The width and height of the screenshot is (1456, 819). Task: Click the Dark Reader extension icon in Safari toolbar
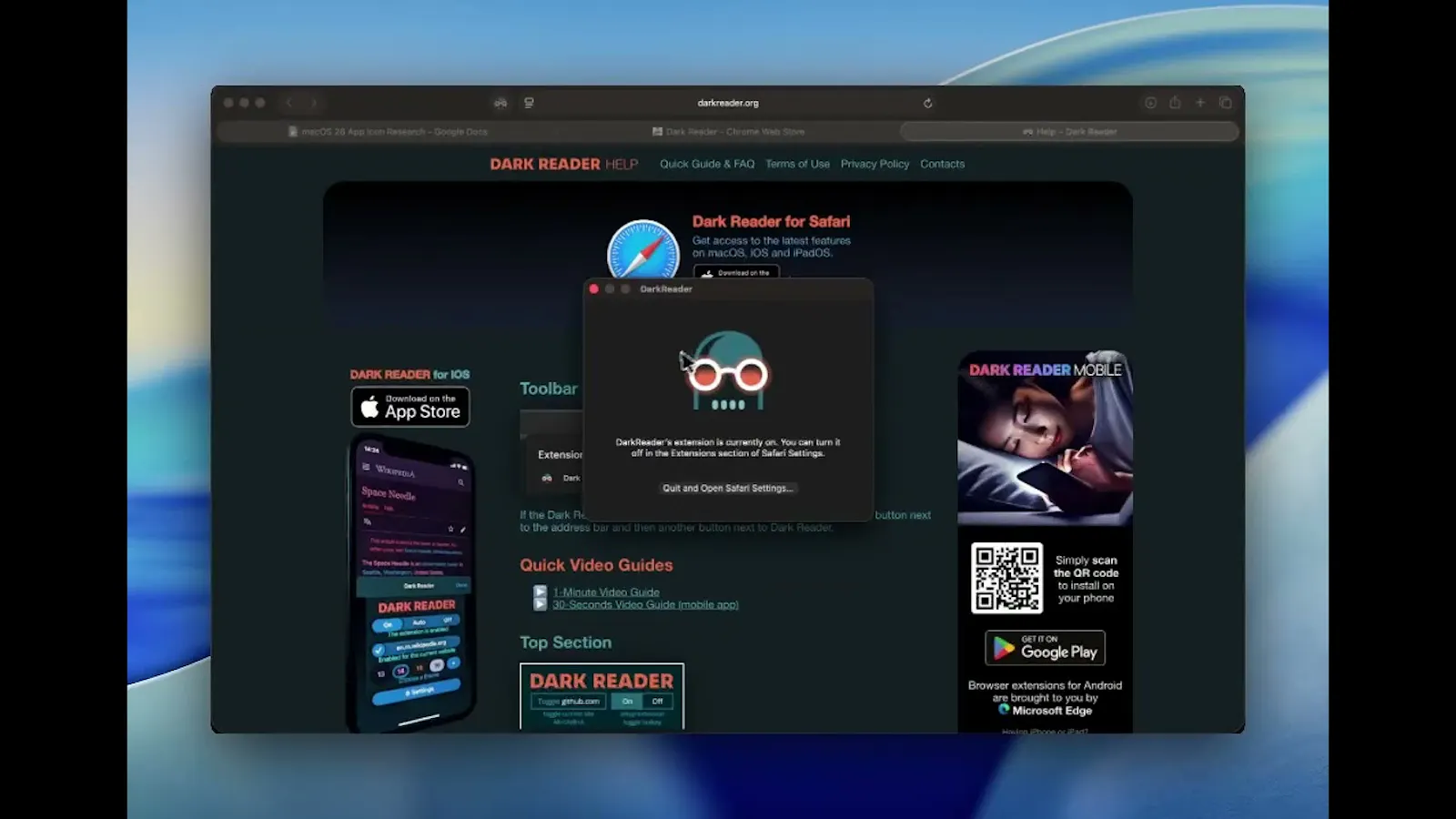500,103
